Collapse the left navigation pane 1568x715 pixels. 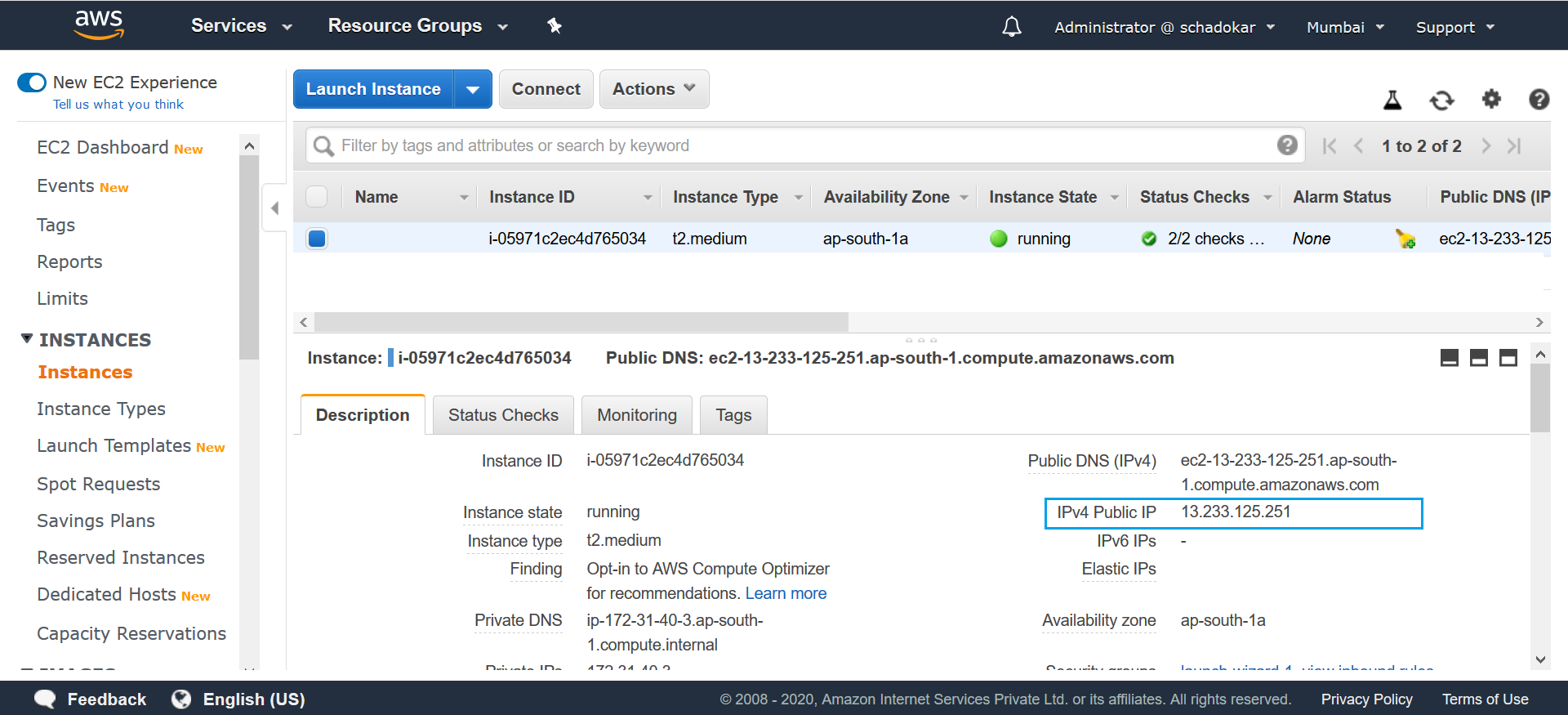(x=274, y=208)
